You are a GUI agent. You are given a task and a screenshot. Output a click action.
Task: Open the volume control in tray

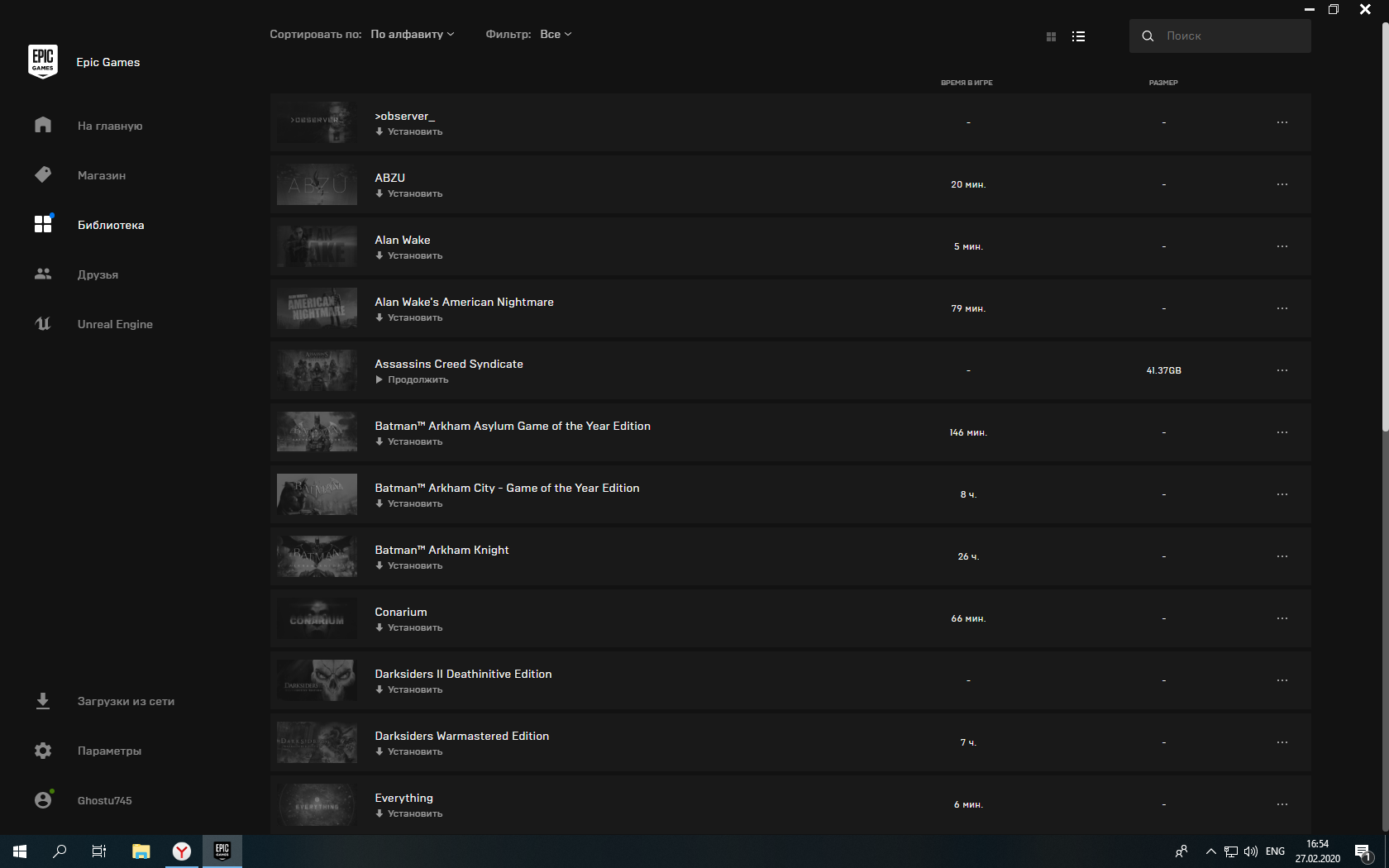(x=1250, y=851)
